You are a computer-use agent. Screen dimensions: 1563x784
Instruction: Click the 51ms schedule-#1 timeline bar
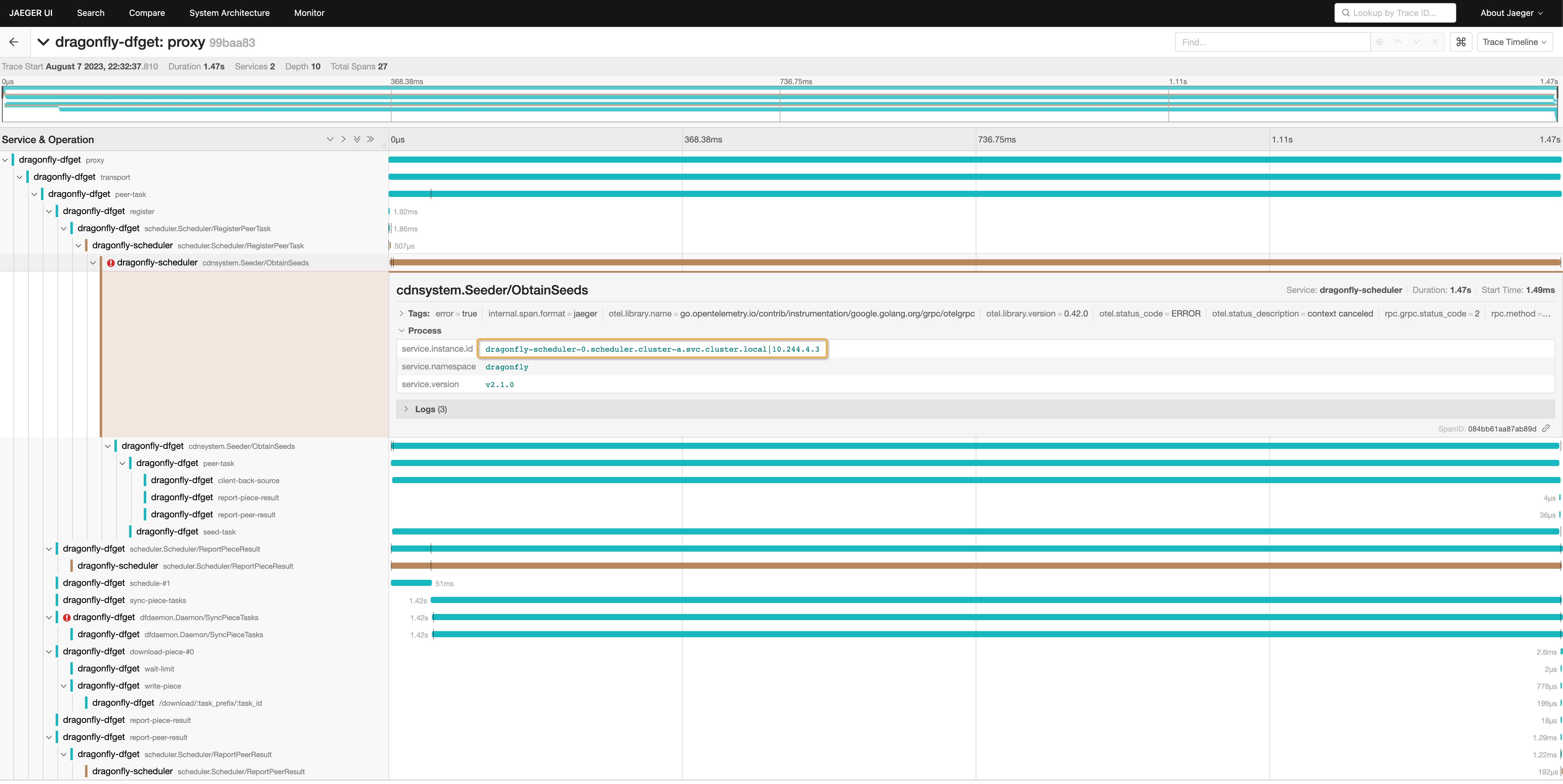tap(411, 583)
